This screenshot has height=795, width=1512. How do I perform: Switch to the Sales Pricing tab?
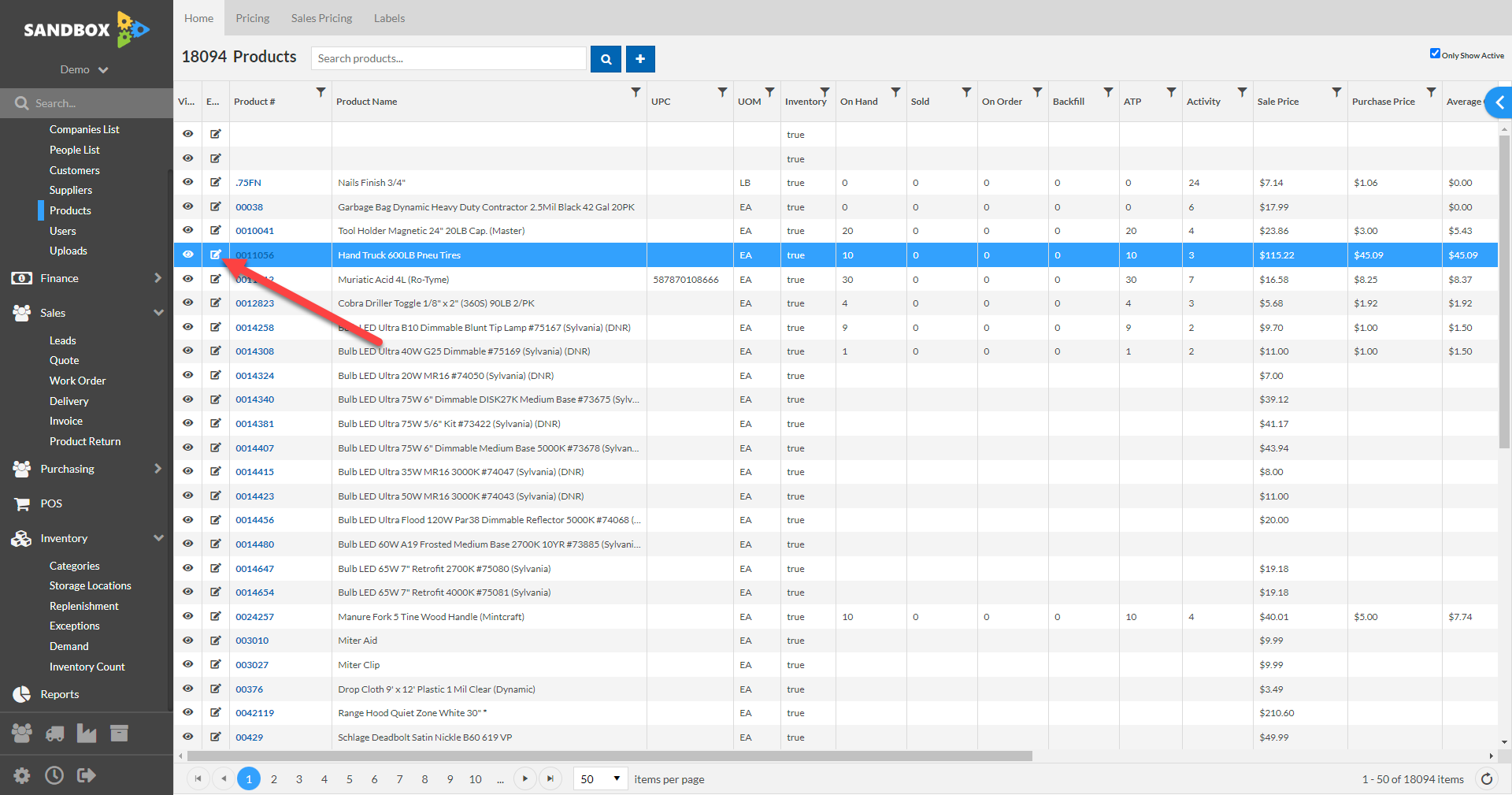[x=321, y=18]
